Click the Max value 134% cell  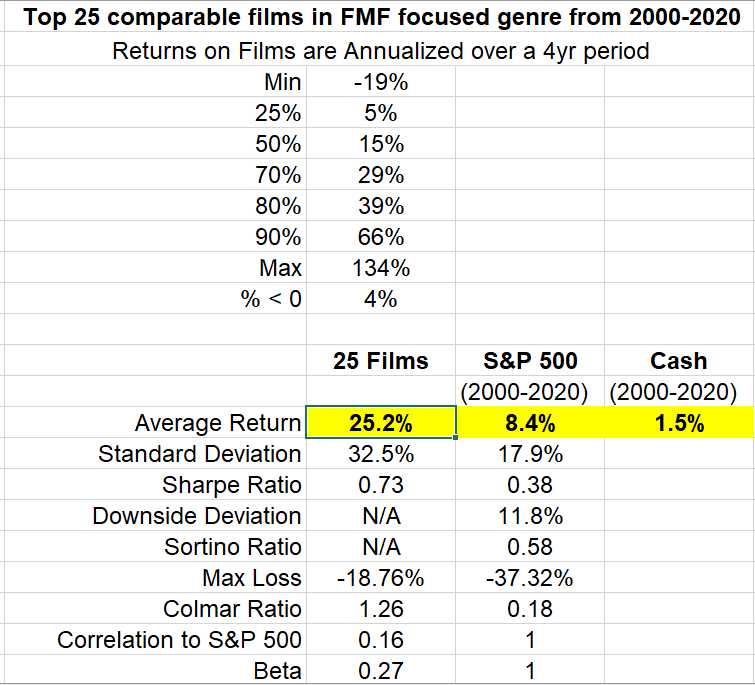click(x=380, y=268)
